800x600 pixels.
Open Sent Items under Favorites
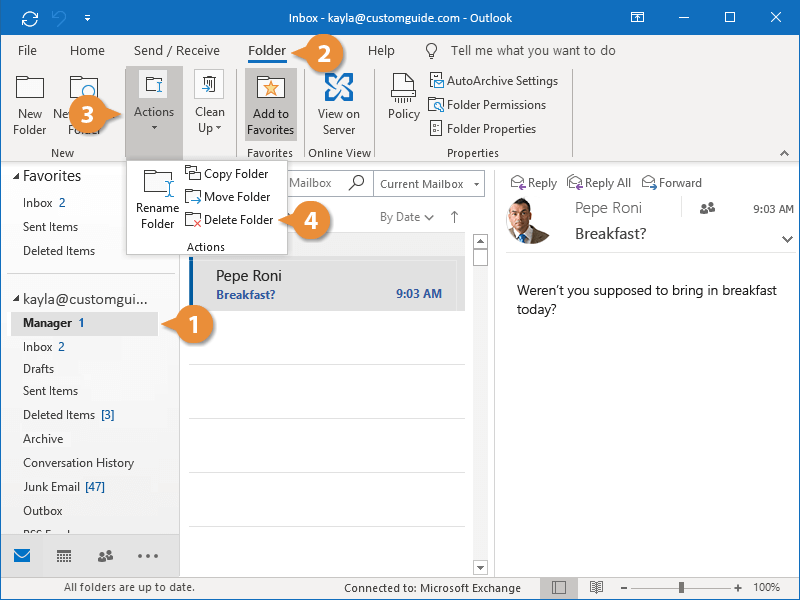click(51, 227)
